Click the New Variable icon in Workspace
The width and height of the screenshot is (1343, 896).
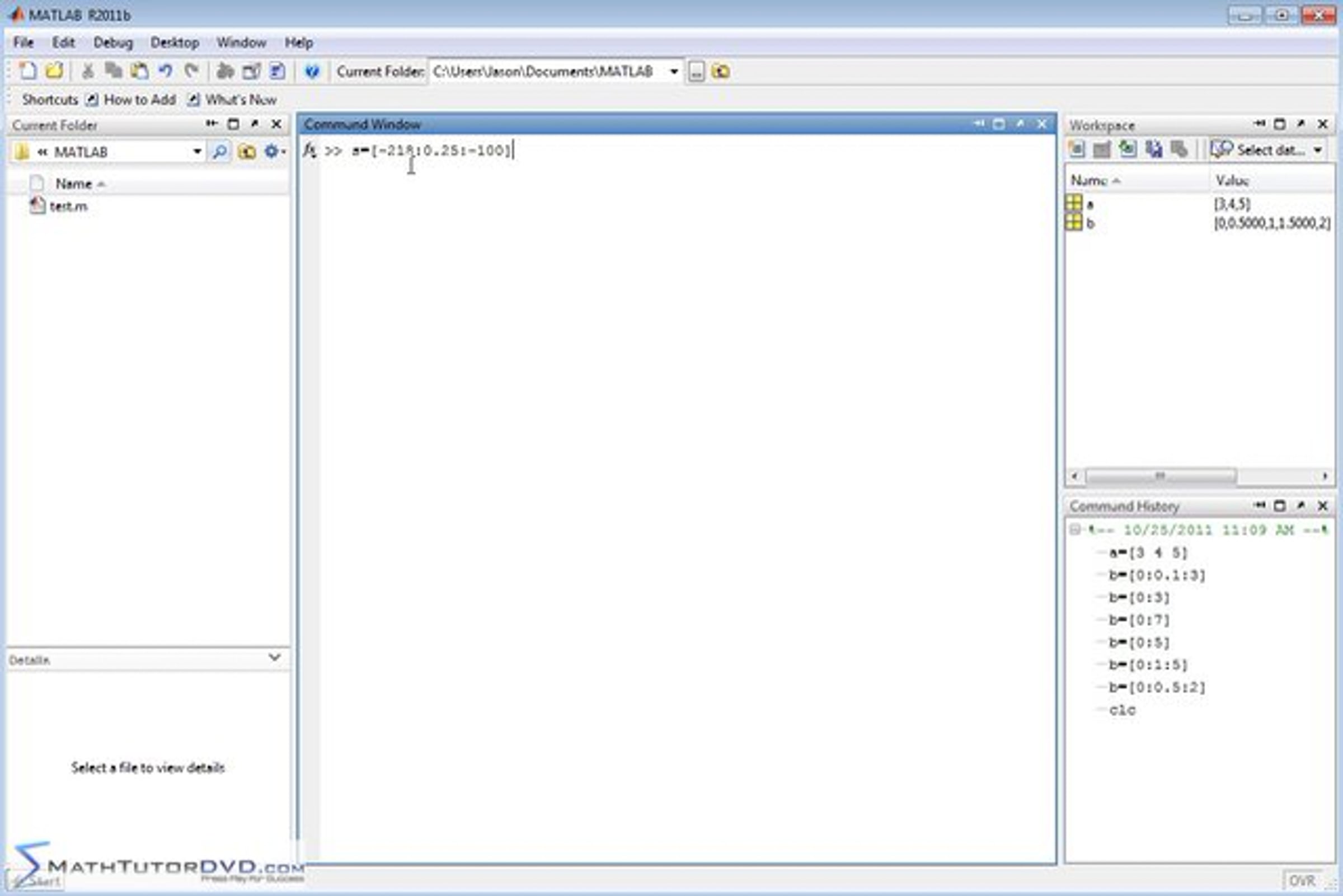(1077, 150)
